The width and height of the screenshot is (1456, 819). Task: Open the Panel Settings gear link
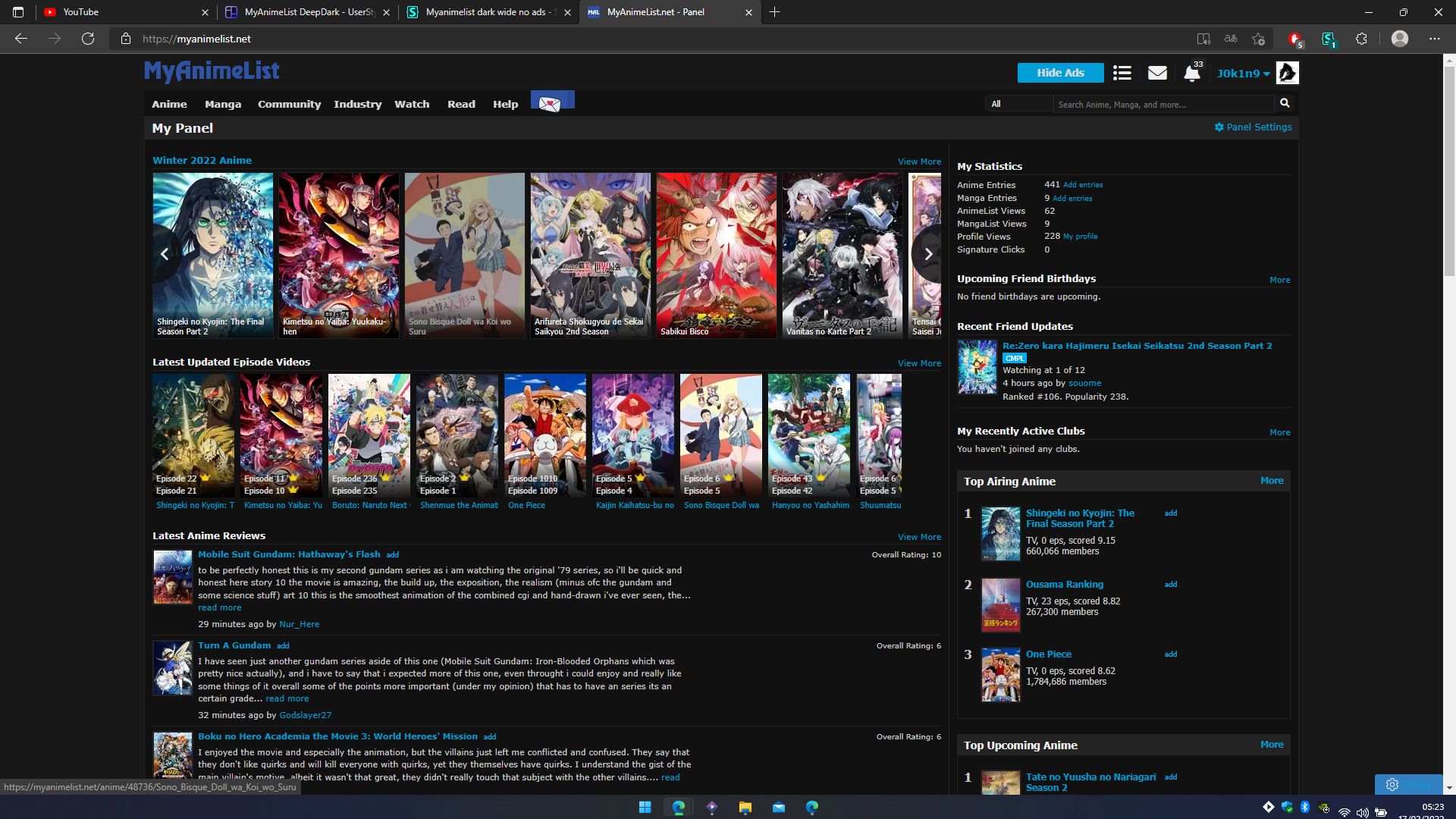pos(1253,127)
